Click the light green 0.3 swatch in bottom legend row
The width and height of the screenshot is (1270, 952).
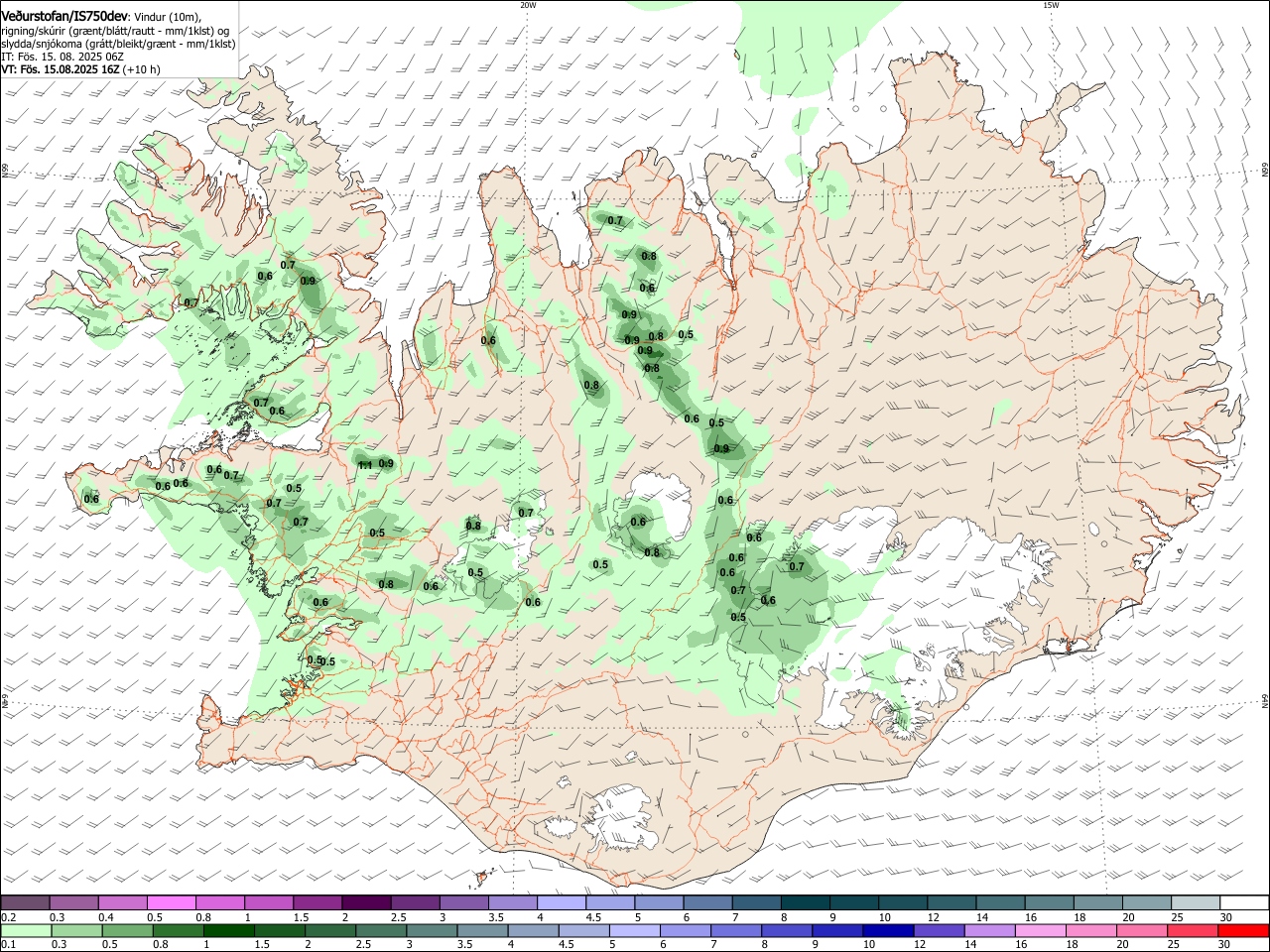(x=76, y=931)
